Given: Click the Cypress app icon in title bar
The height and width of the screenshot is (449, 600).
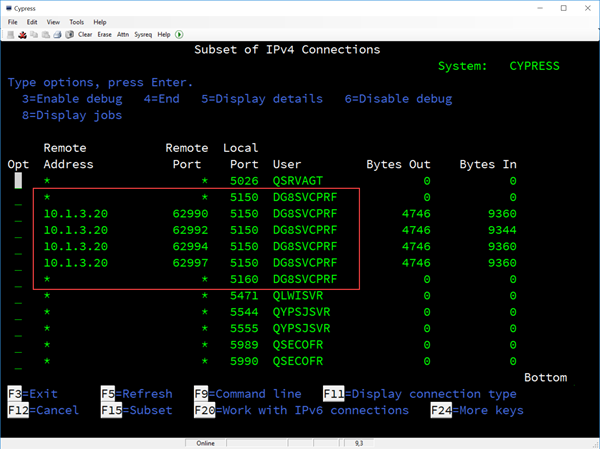Looking at the screenshot, I should coord(8,7).
